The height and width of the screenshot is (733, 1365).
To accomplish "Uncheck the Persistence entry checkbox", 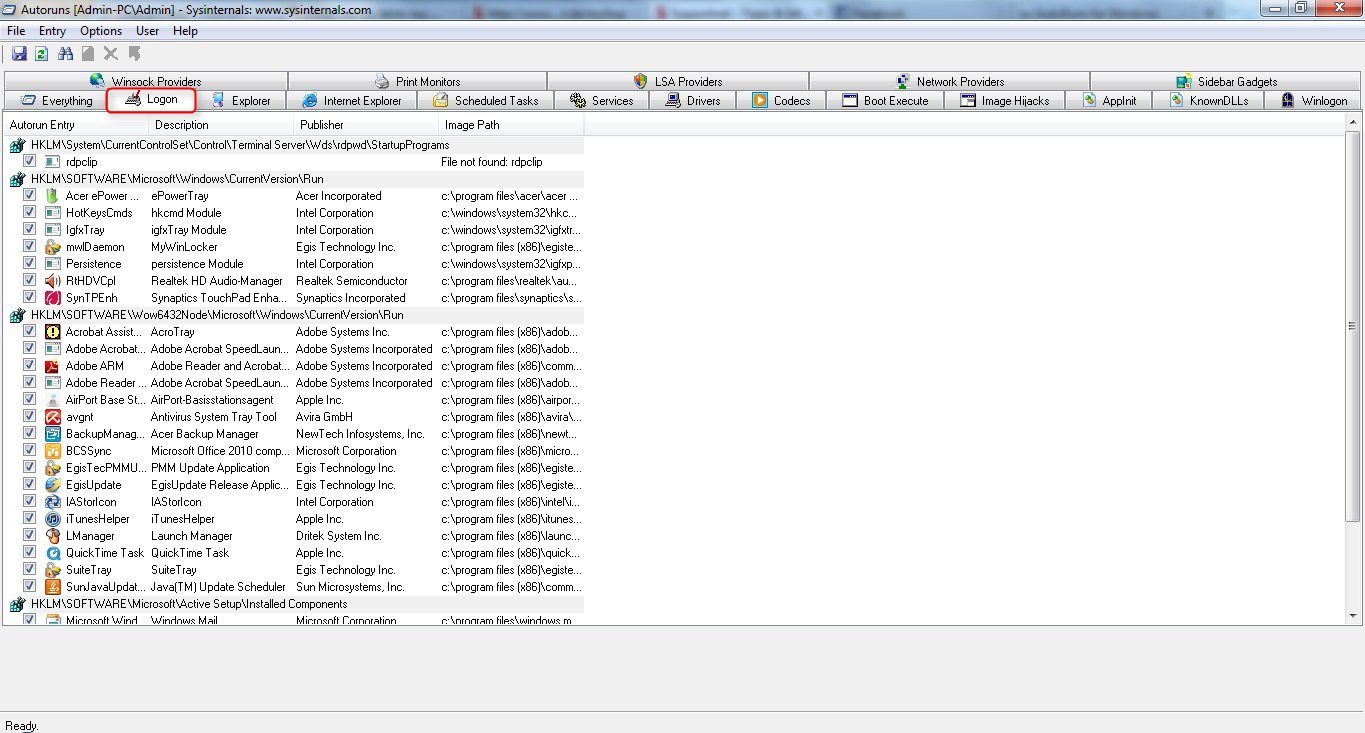I will 30,263.
